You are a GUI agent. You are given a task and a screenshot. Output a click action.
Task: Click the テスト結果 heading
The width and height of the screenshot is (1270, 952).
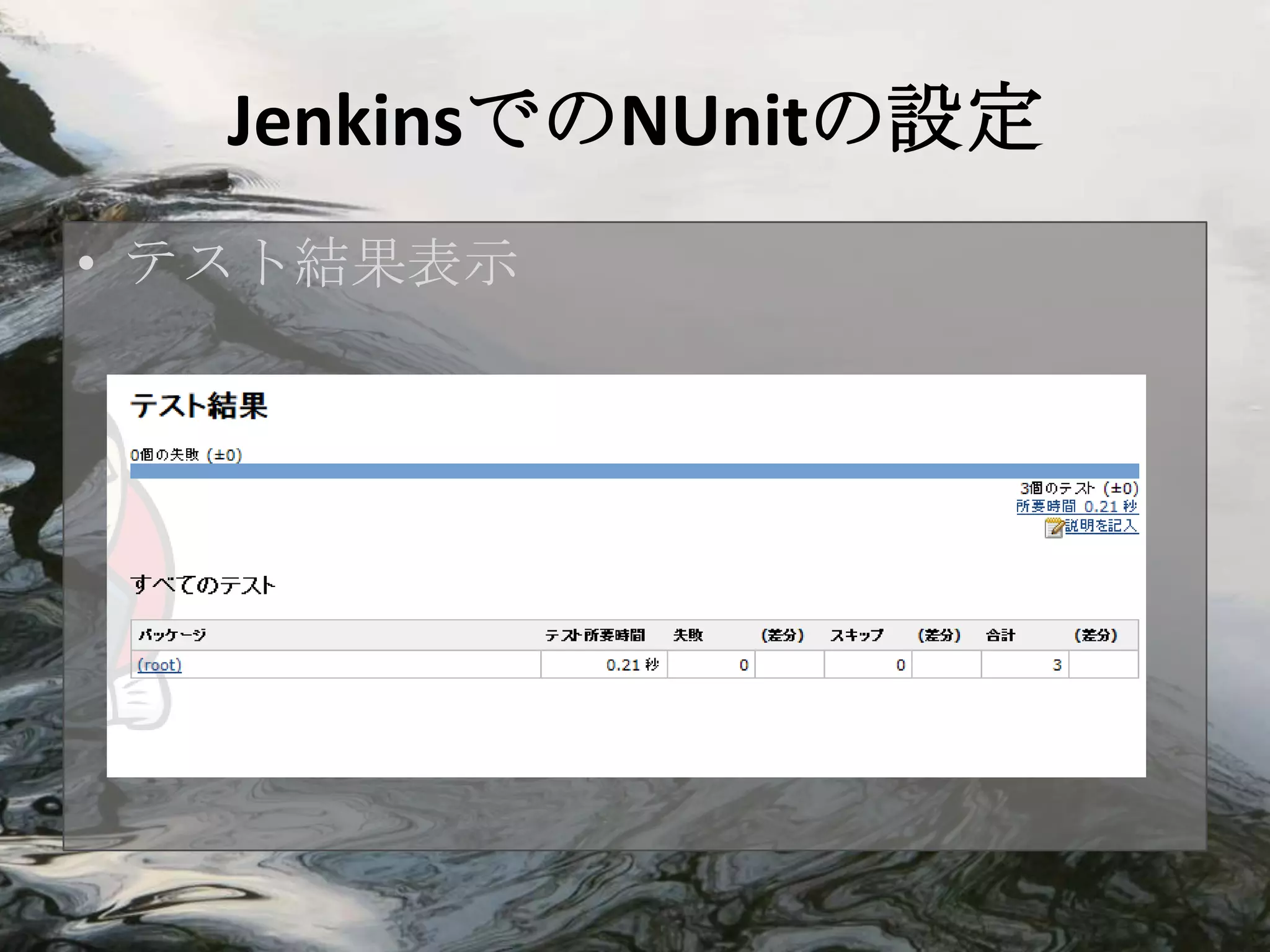[x=199, y=406]
